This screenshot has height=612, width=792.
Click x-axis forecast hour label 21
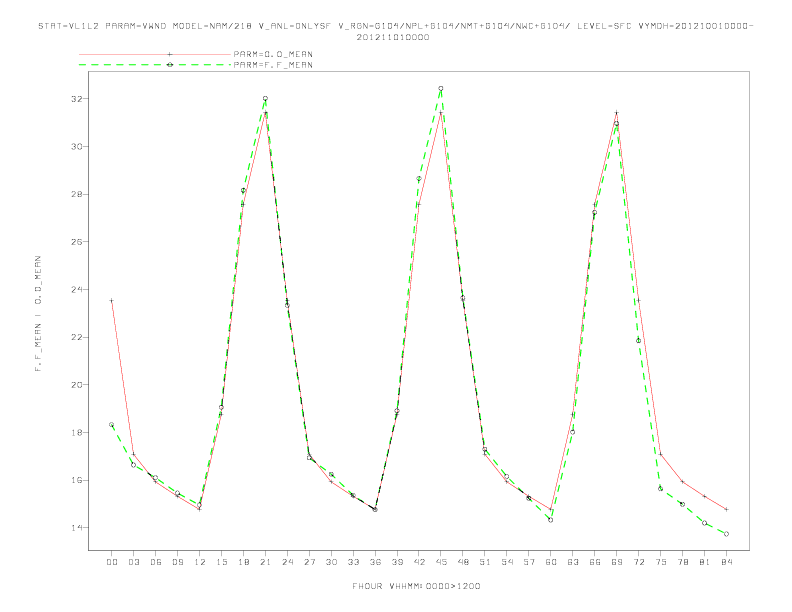coord(265,562)
